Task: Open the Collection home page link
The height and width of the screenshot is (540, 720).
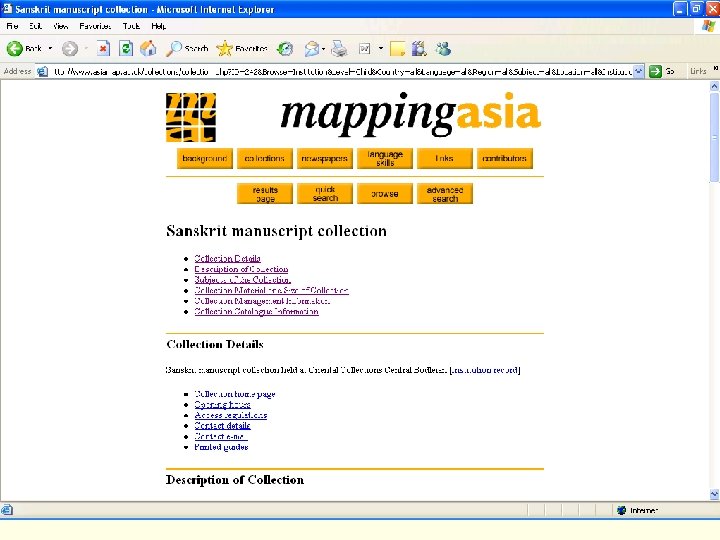Action: [235, 394]
